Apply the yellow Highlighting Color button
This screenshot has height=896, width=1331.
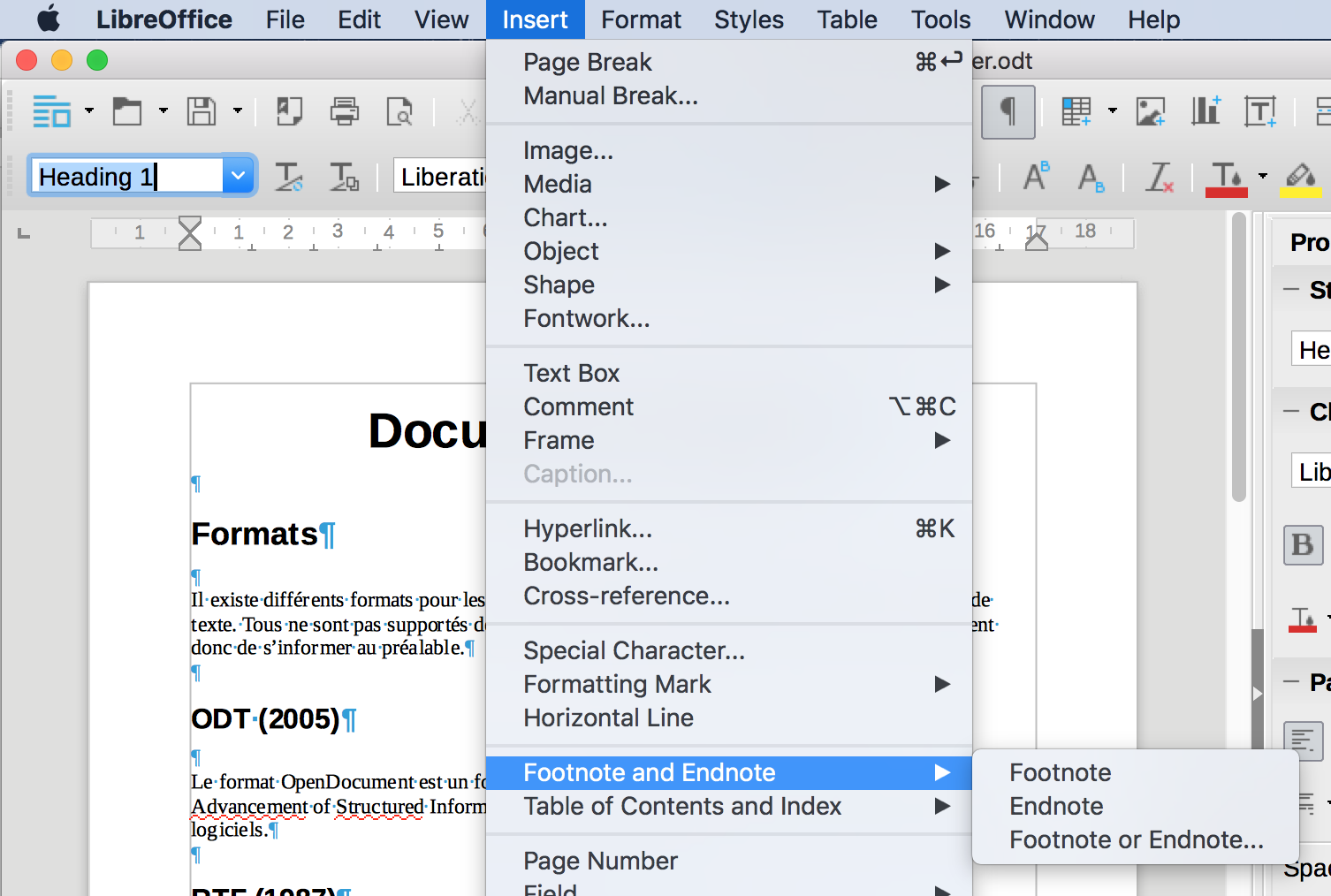[1301, 178]
